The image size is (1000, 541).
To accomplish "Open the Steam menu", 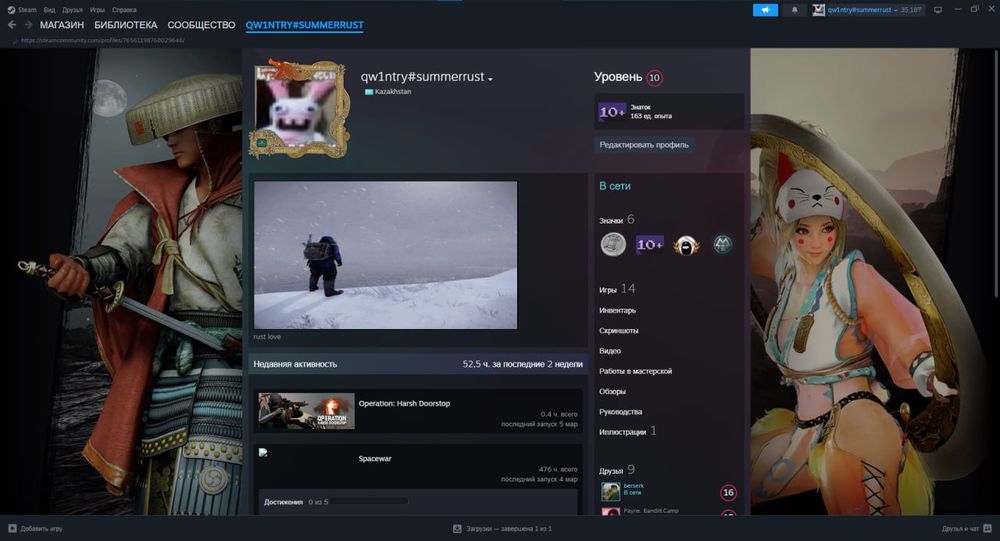I will pos(27,10).
